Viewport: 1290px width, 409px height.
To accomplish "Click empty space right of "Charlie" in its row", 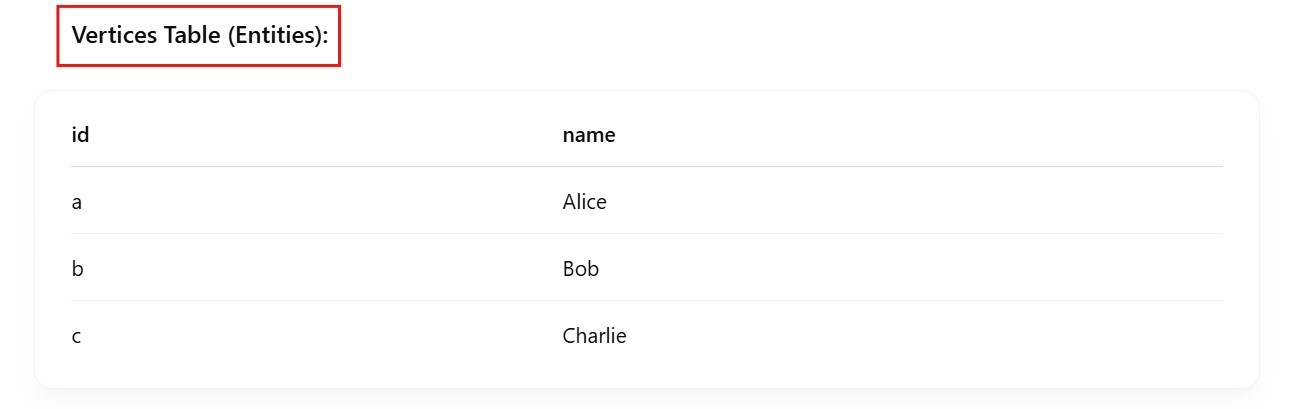I will click(x=900, y=336).
